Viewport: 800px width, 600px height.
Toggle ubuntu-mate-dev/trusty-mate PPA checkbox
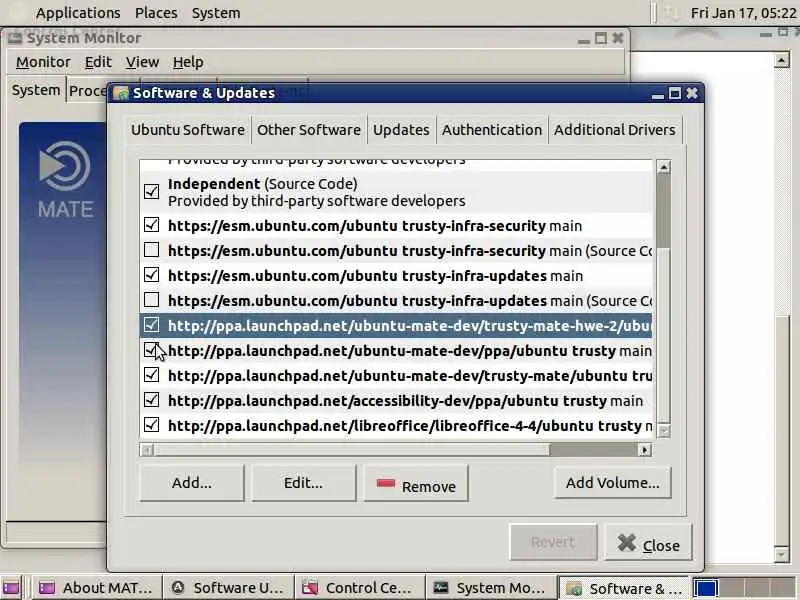click(x=152, y=375)
